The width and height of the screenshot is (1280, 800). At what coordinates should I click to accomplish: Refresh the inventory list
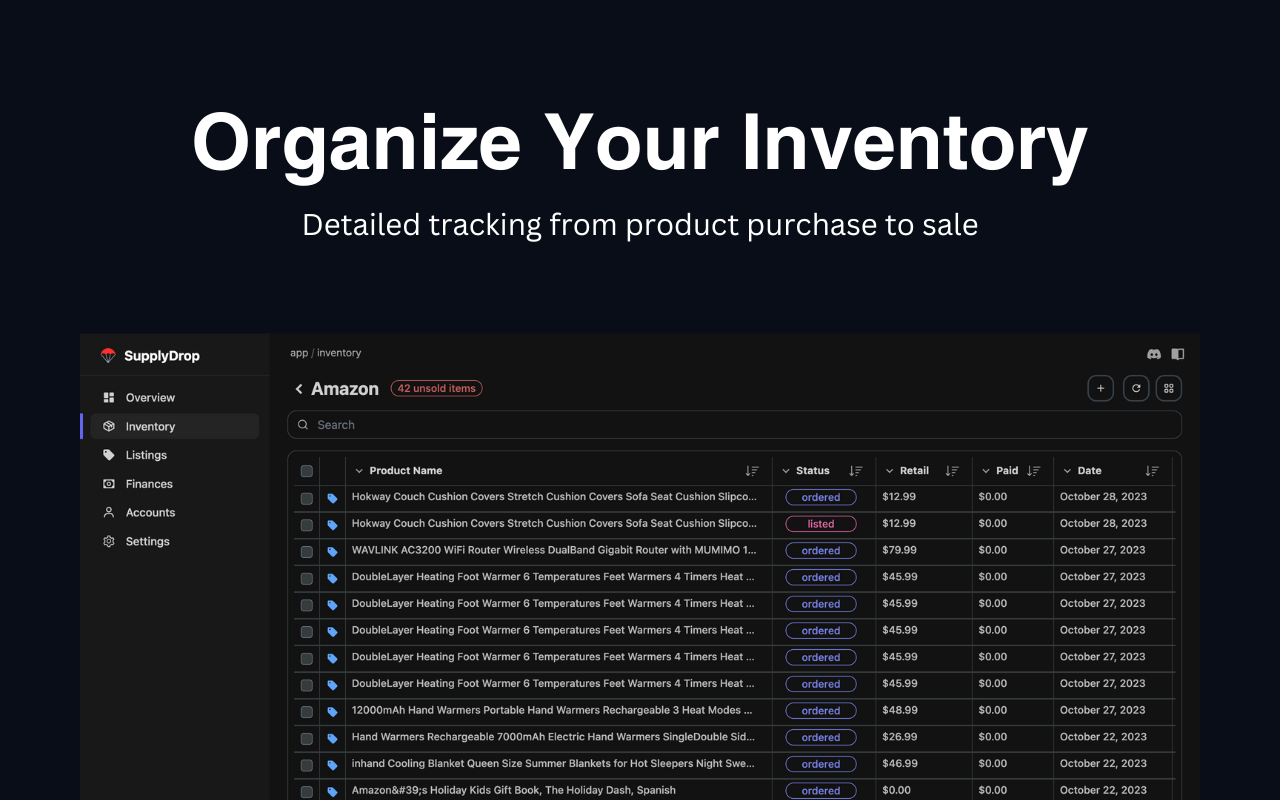[x=1136, y=388]
